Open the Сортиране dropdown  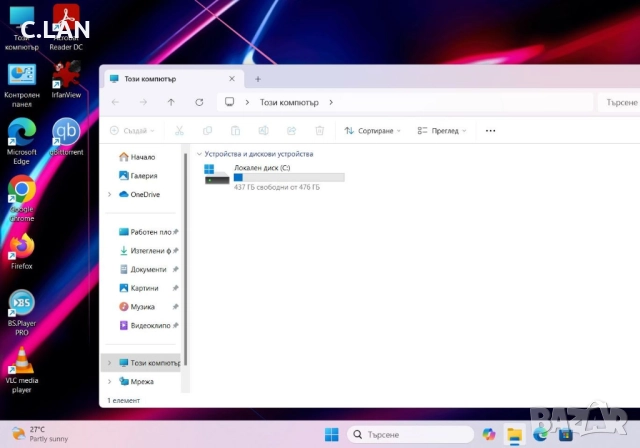372,131
